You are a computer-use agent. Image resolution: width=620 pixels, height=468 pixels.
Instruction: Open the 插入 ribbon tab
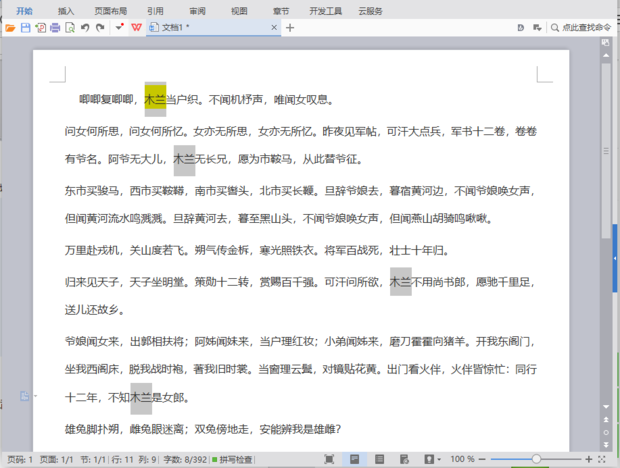66,11
